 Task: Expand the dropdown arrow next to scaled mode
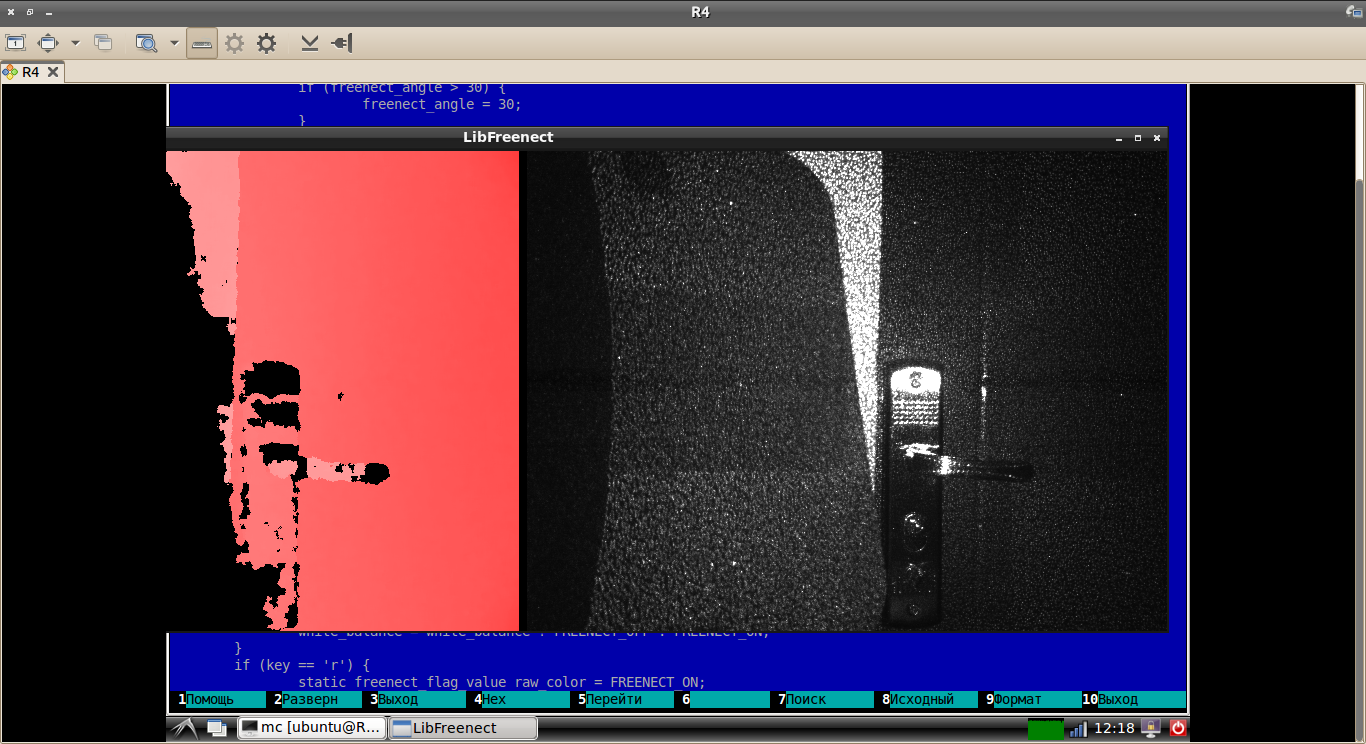click(x=174, y=43)
